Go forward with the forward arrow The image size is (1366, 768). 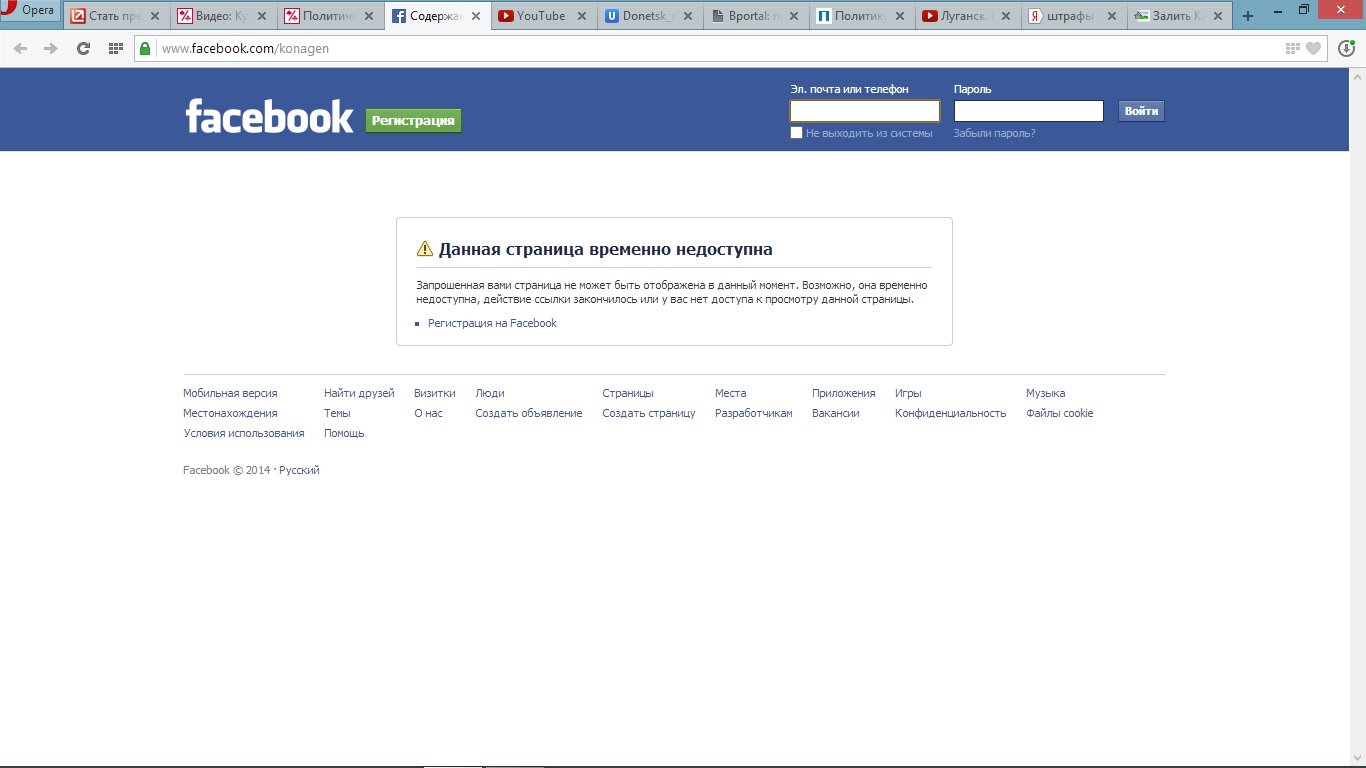(x=51, y=48)
